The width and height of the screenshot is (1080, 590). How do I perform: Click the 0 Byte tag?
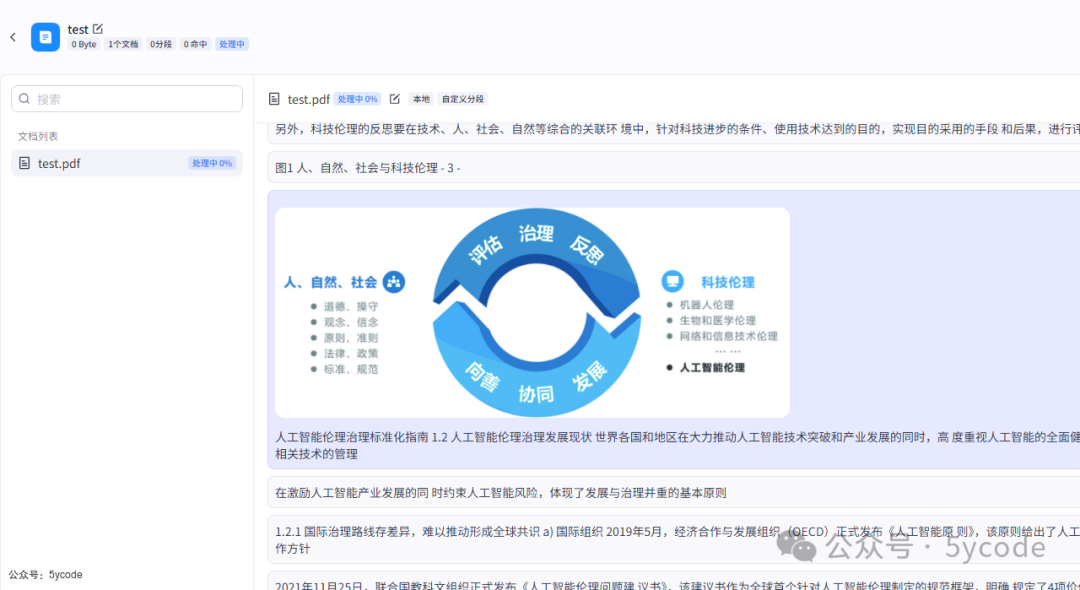(x=84, y=44)
